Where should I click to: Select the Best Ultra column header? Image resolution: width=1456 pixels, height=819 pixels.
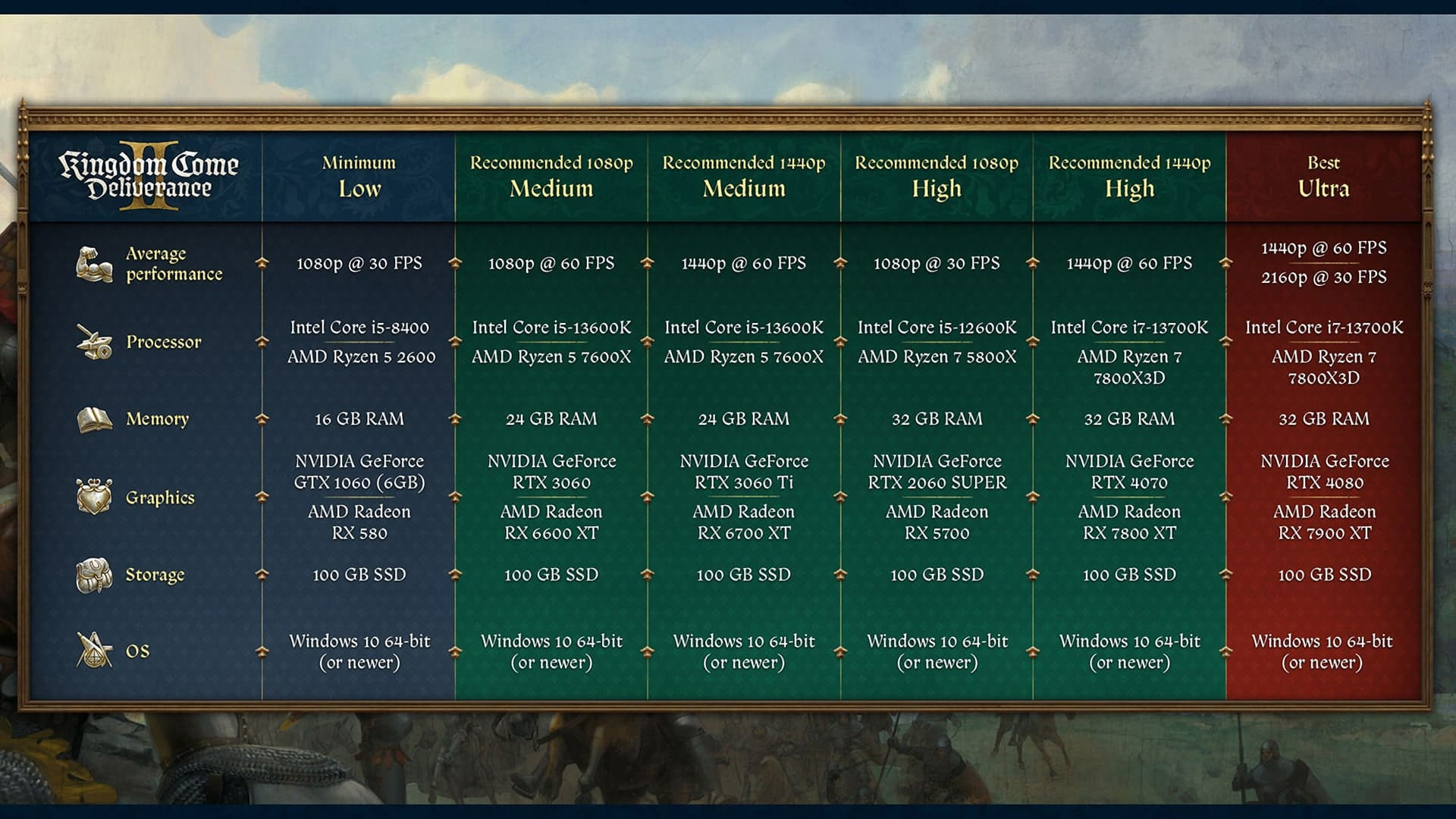[1323, 176]
